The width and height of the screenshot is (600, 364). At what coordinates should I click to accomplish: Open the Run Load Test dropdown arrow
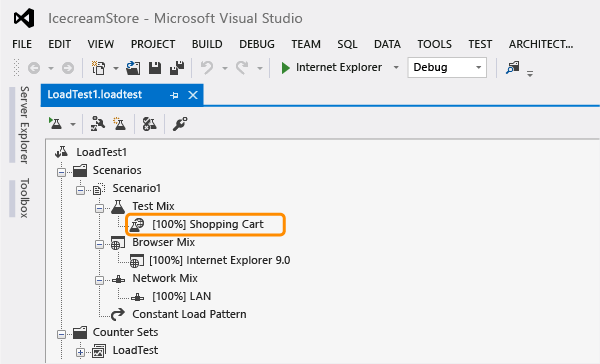tap(73, 124)
